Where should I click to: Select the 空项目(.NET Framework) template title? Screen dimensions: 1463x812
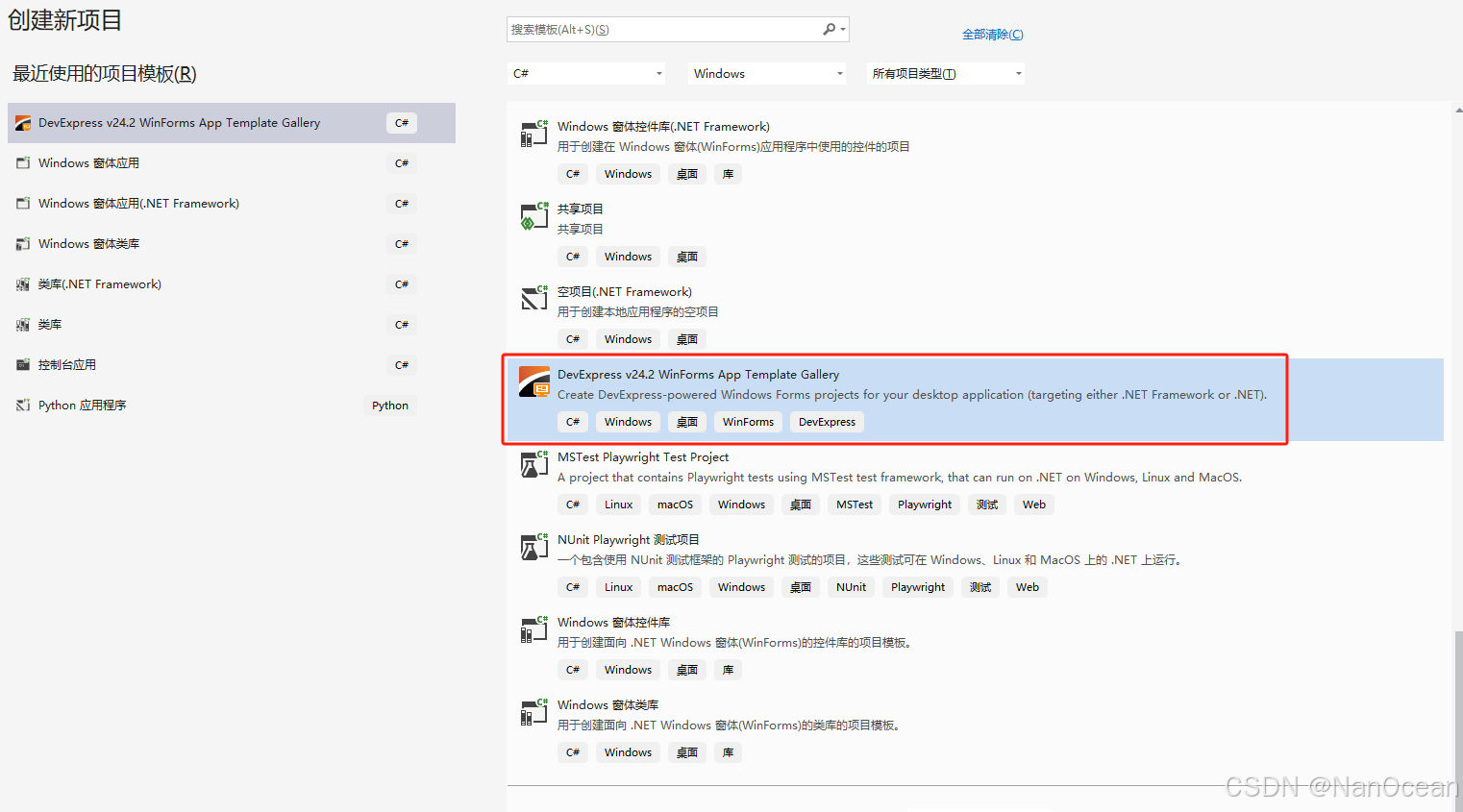[x=625, y=292]
